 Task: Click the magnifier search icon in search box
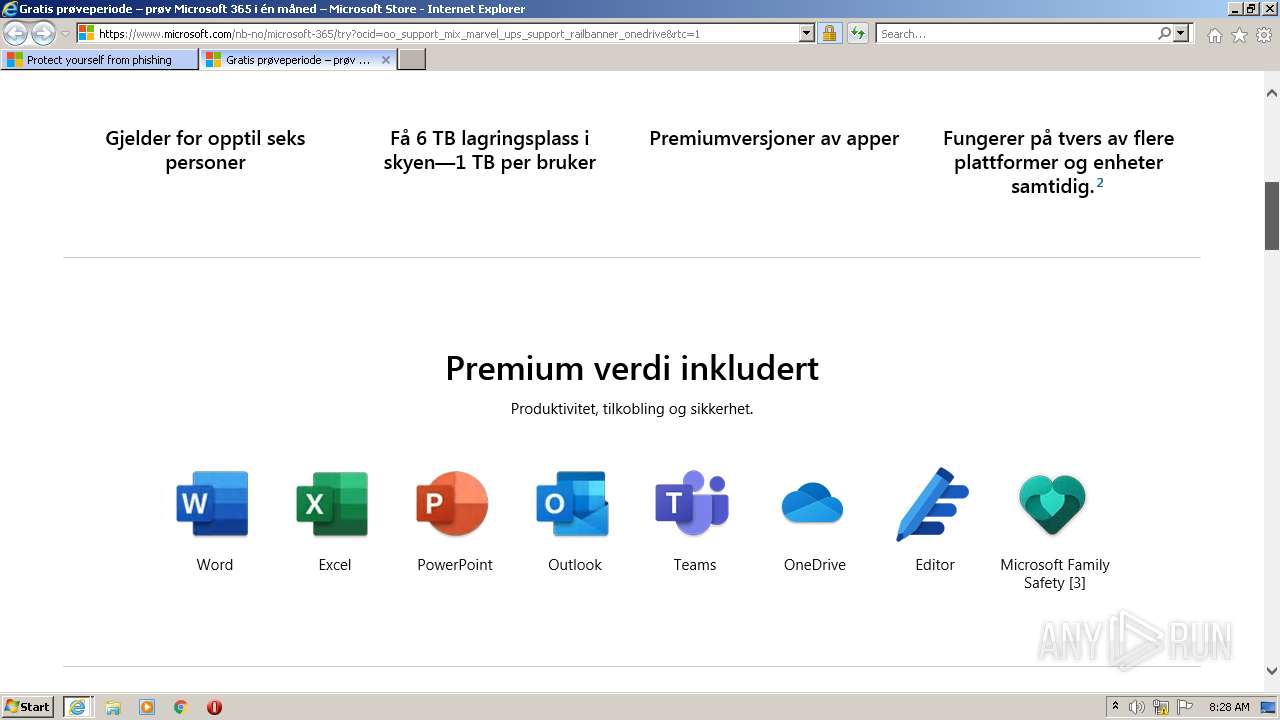tap(1164, 33)
